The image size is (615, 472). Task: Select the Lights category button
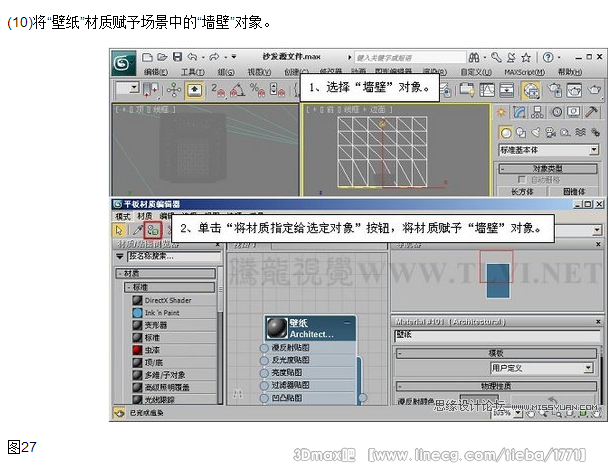pos(536,133)
